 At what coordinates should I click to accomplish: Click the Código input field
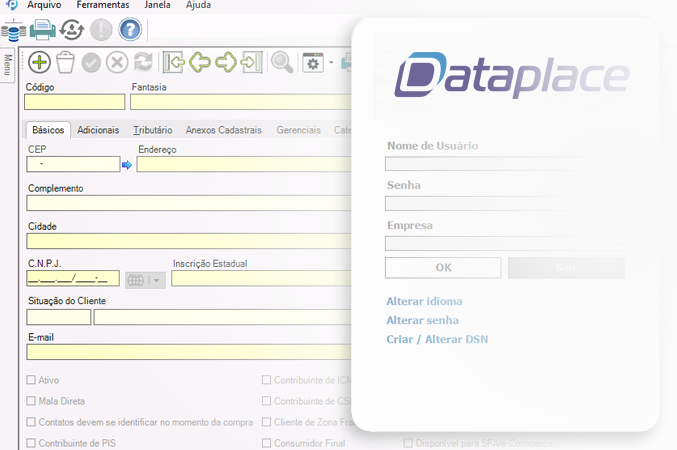[x=75, y=102]
